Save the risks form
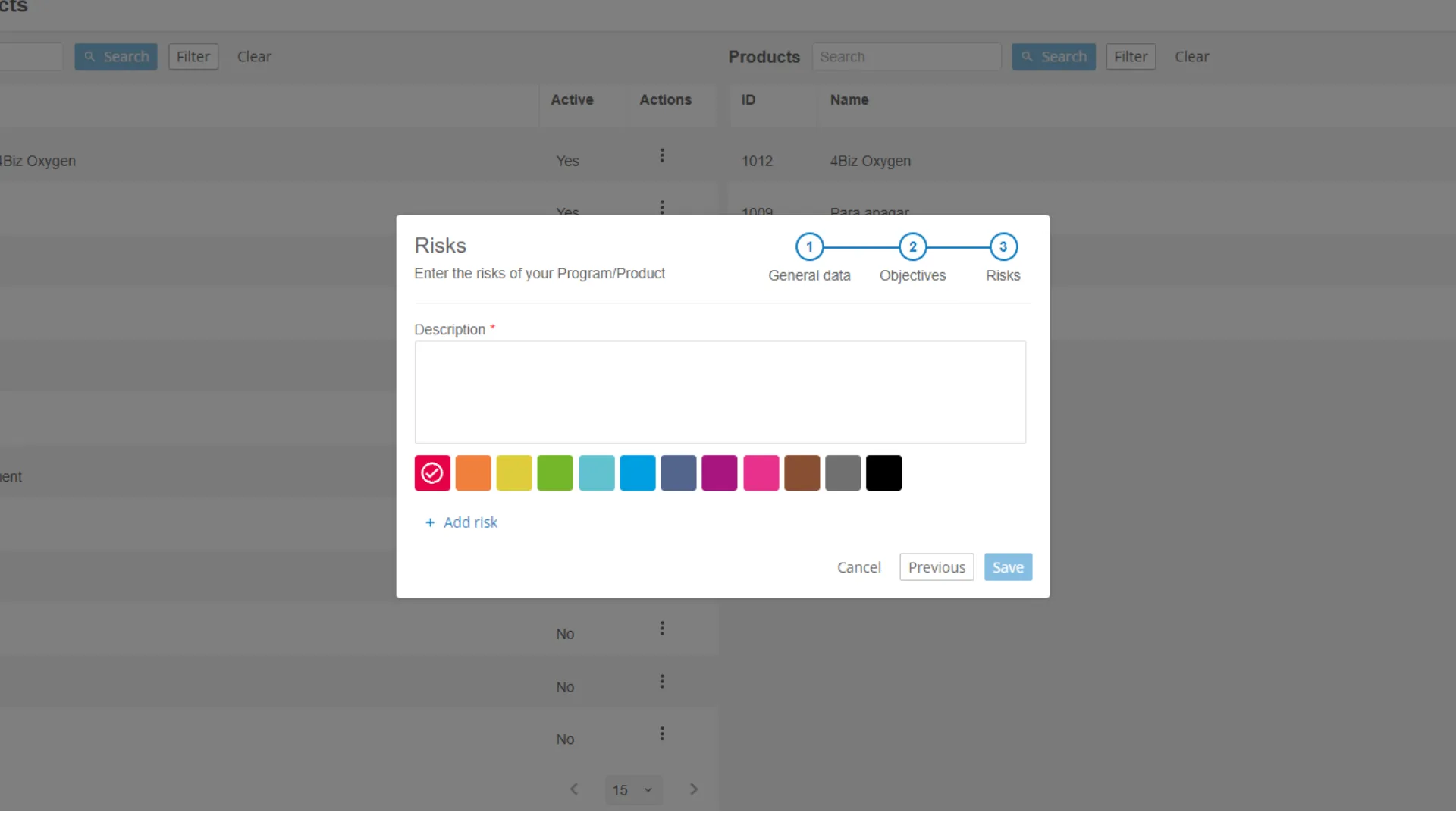 pyautogui.click(x=1009, y=567)
